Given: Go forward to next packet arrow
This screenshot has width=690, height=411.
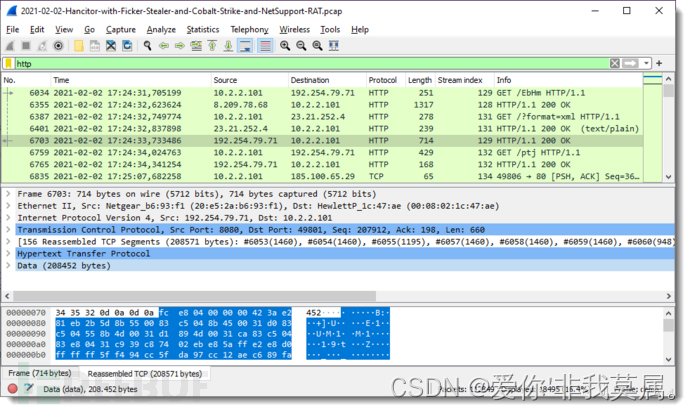Looking at the screenshot, I should pos(180,46).
